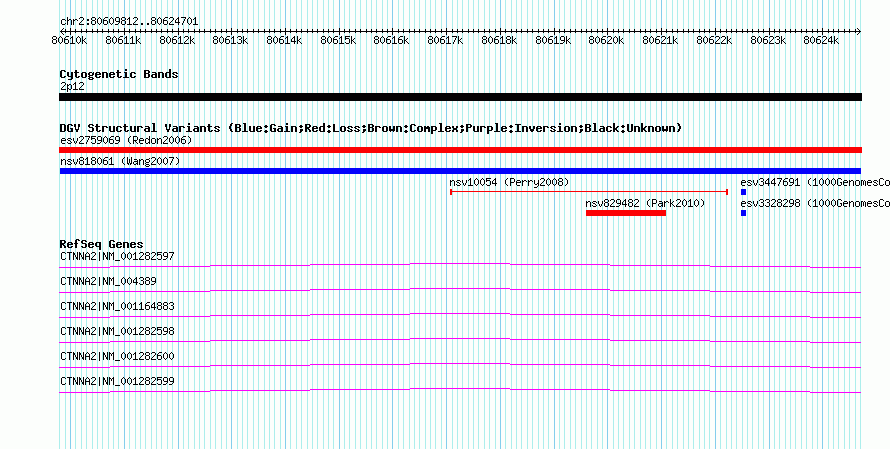Select the CTNNA2|NM_001282599 transcript label

[x=117, y=381]
